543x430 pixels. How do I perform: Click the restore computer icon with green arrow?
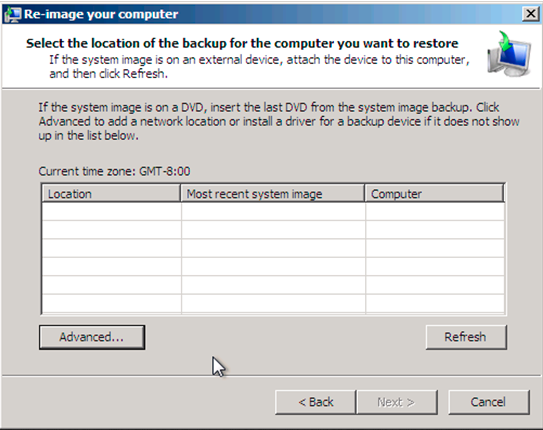click(509, 54)
